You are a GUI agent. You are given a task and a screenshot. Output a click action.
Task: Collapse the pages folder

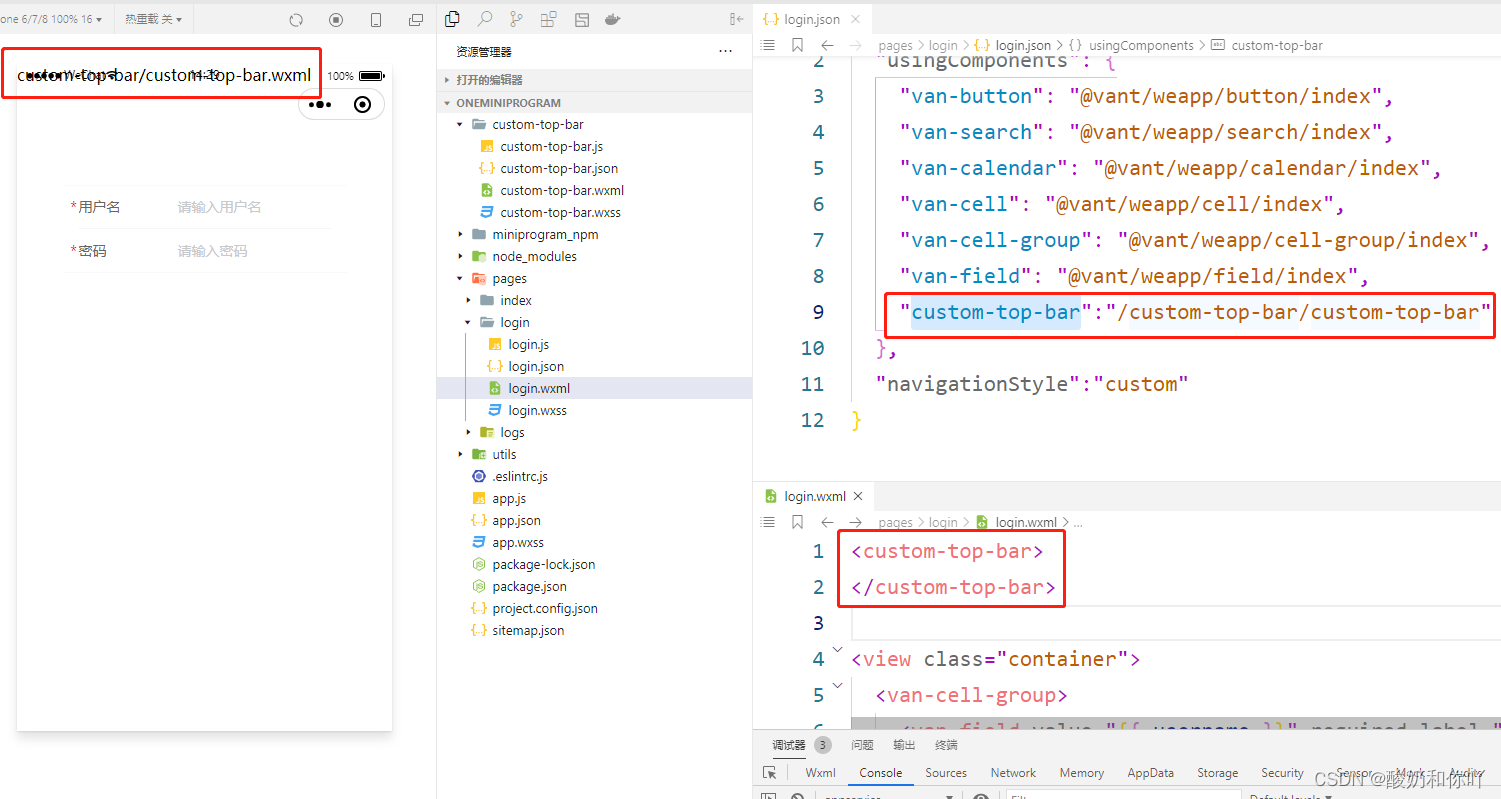coord(509,278)
